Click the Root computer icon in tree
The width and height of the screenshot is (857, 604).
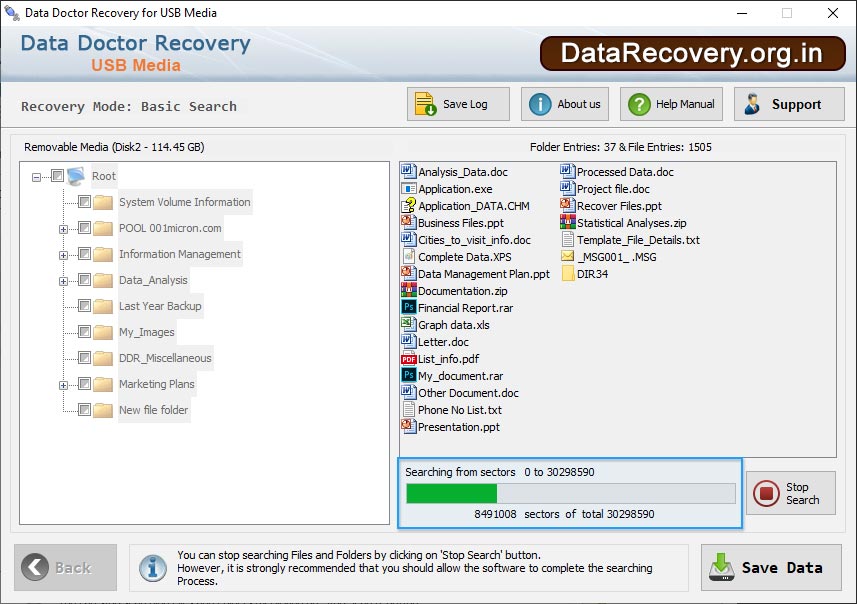76,176
